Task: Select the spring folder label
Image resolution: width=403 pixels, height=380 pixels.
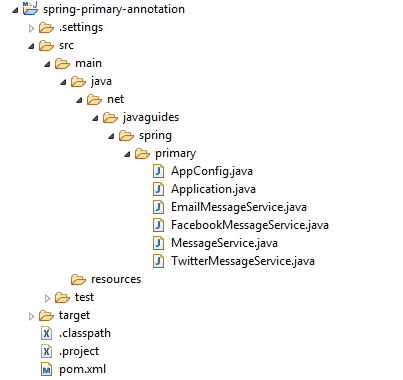Action: (x=155, y=136)
